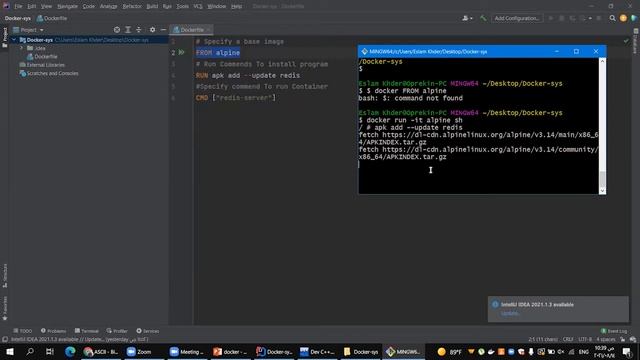Open the Favorites tool window stripe
This screenshot has width=640, height=360.
(x=4, y=308)
